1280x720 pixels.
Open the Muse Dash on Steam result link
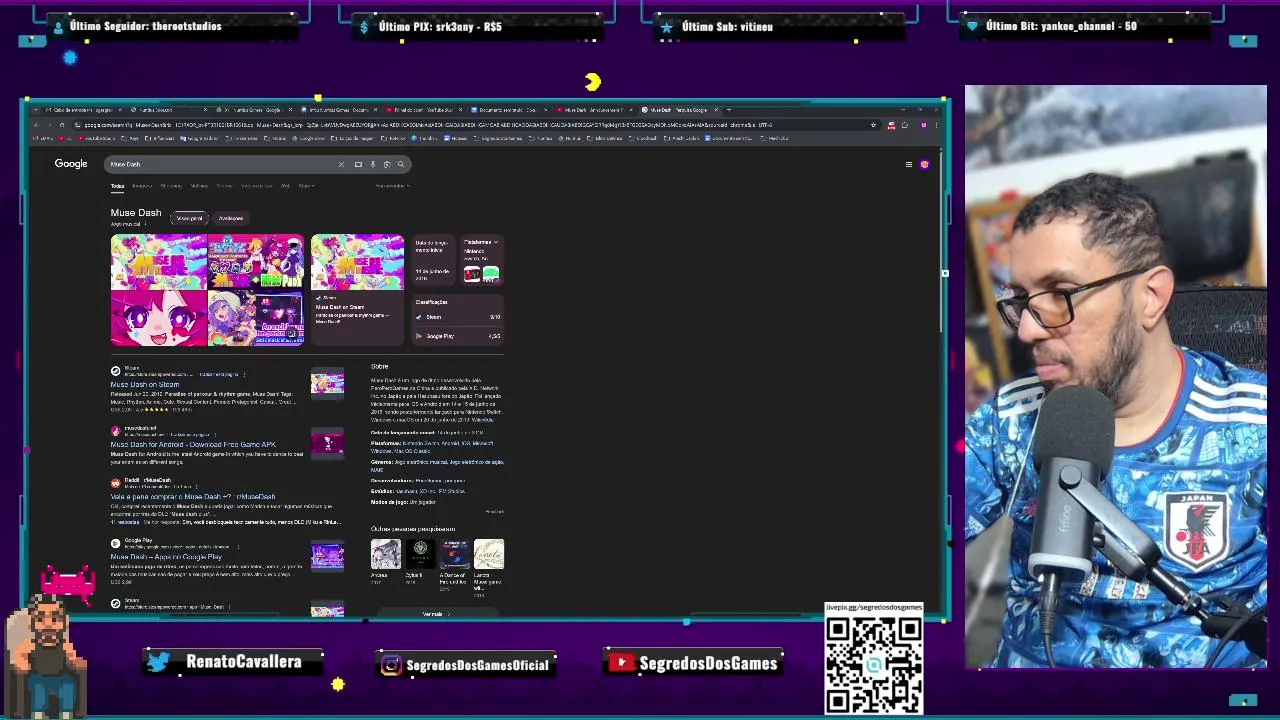point(145,385)
